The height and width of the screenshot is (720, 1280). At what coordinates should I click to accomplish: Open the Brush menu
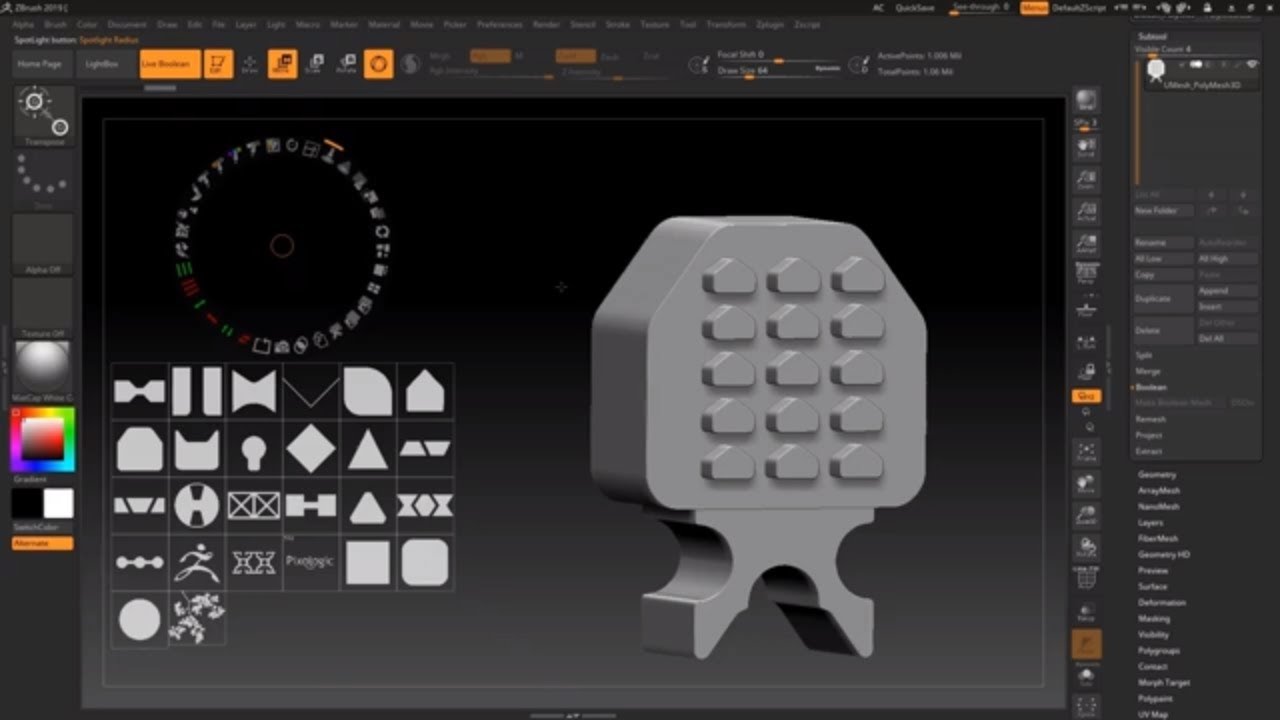tap(56, 24)
